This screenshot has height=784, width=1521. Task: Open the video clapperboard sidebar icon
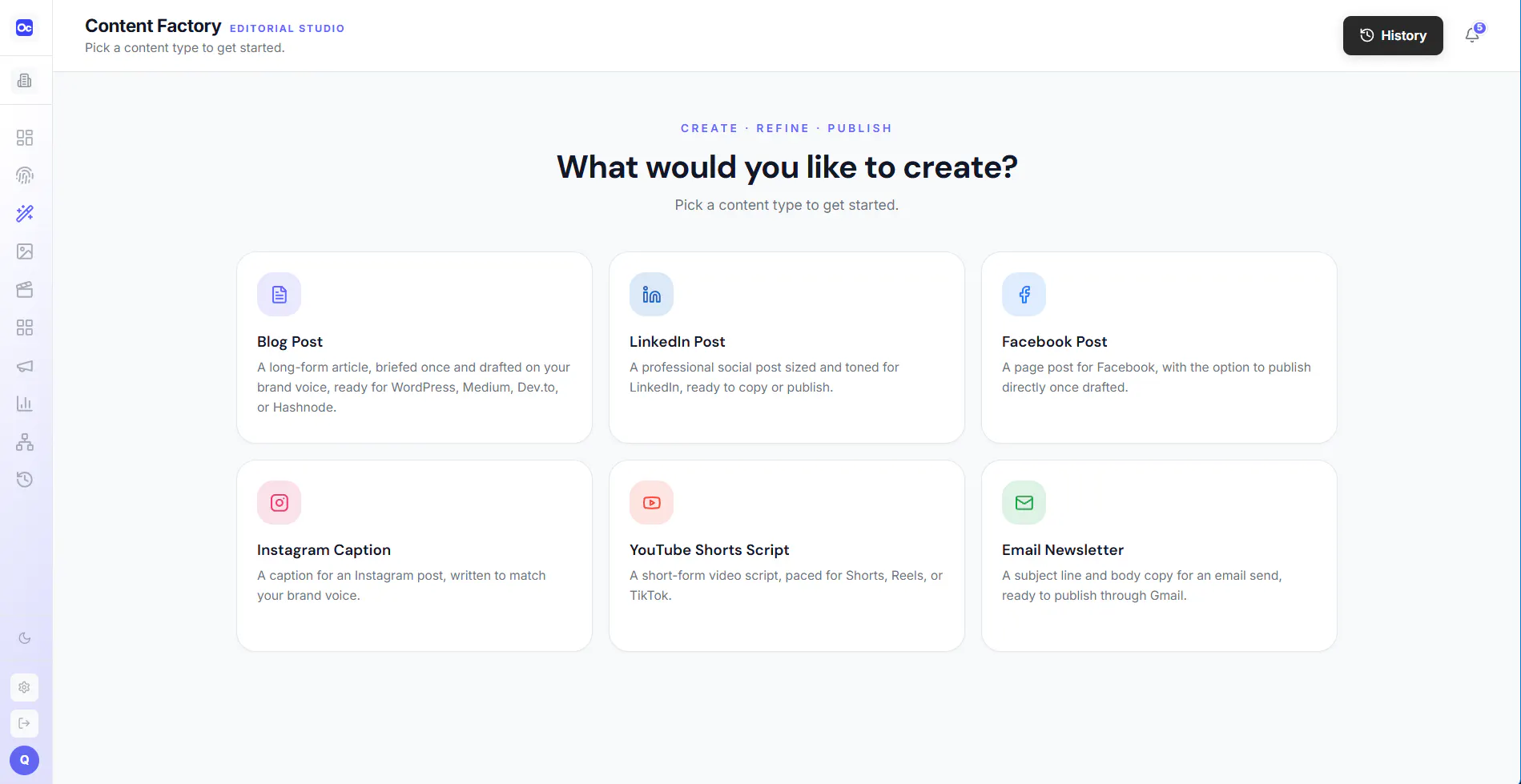pos(25,289)
